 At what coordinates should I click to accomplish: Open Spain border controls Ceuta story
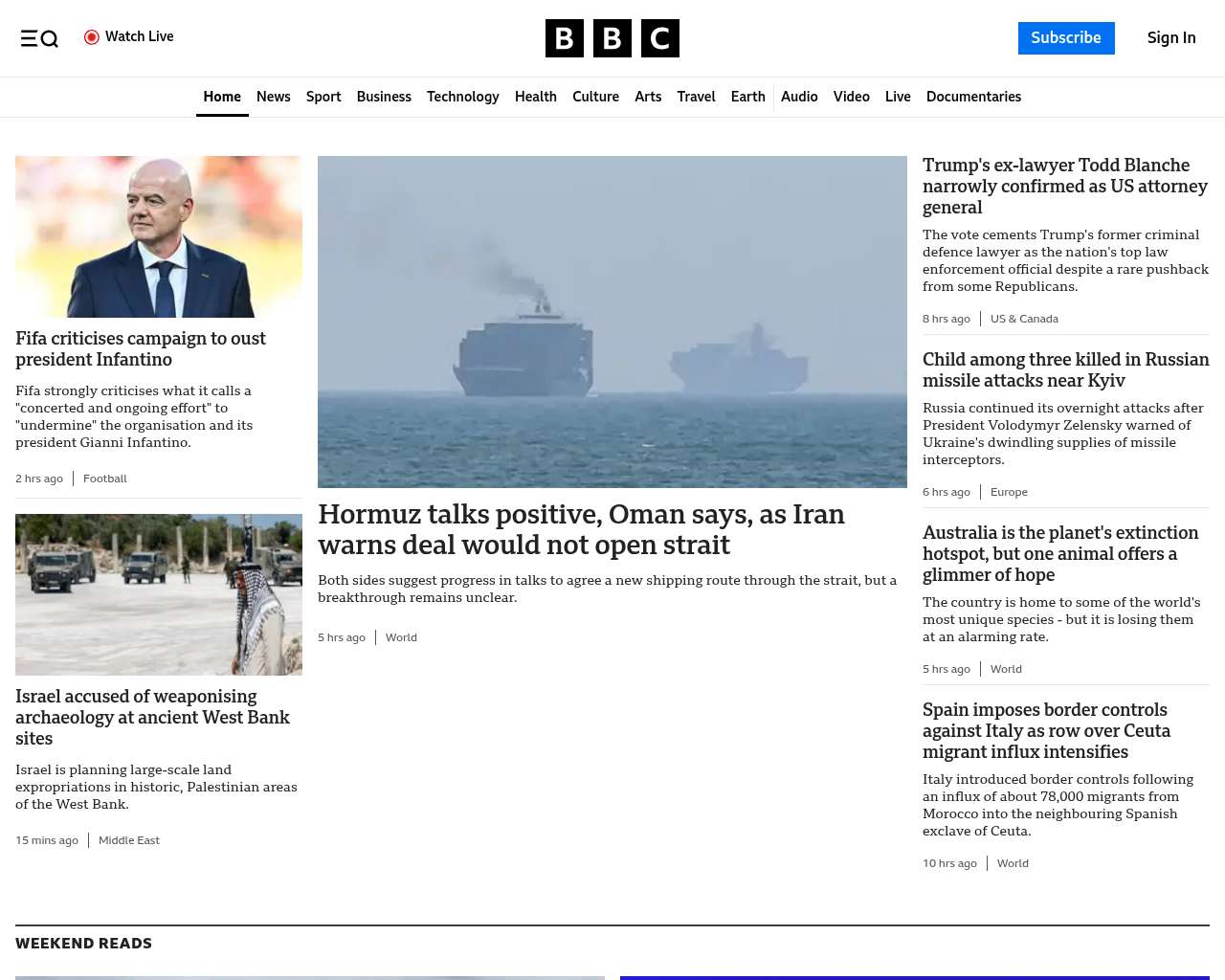point(1047,731)
